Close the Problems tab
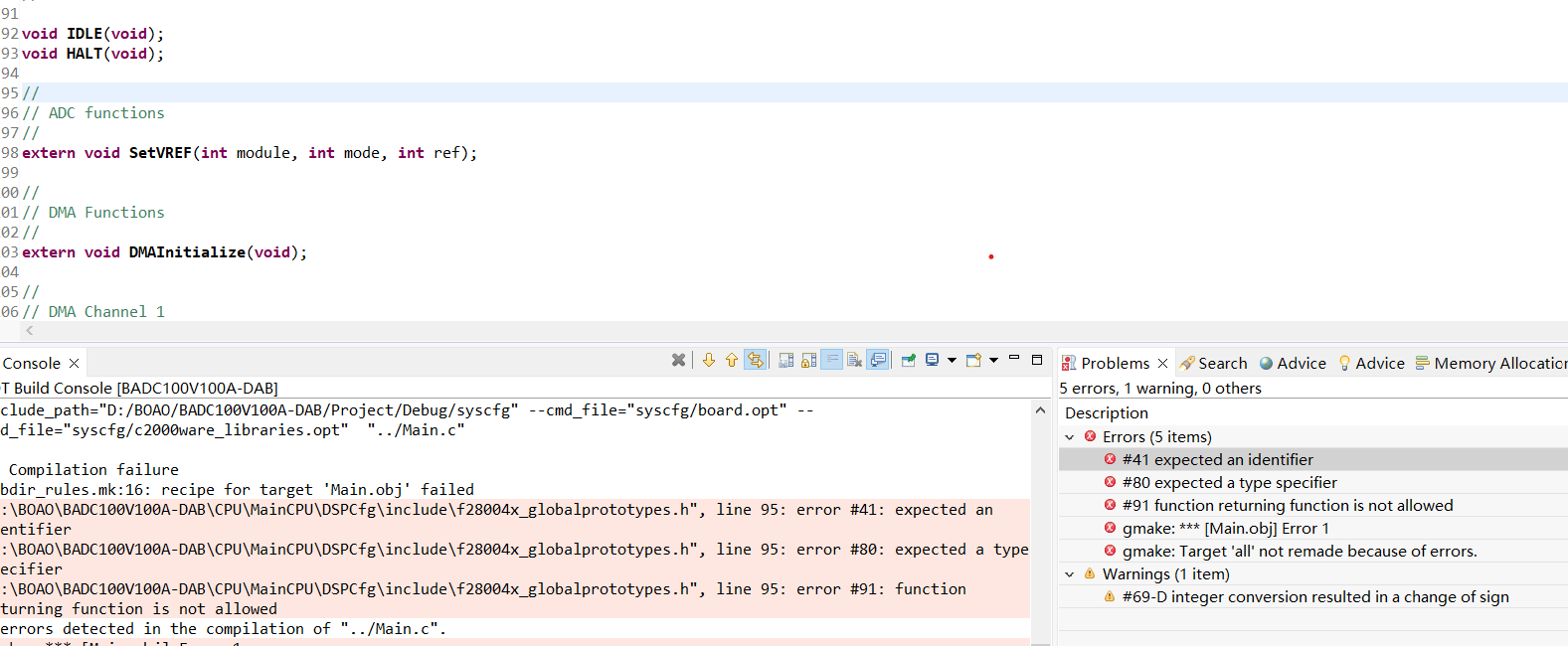The height and width of the screenshot is (646, 1568). (x=1162, y=364)
